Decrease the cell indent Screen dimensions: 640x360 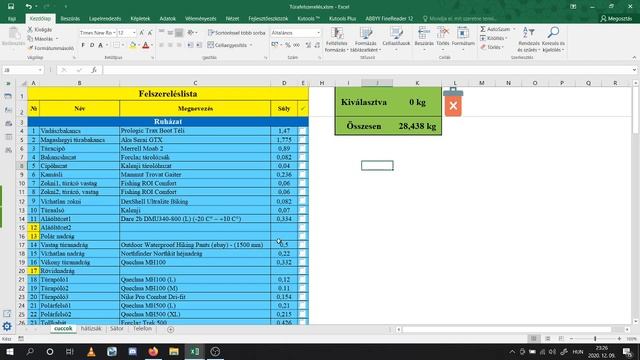point(190,45)
